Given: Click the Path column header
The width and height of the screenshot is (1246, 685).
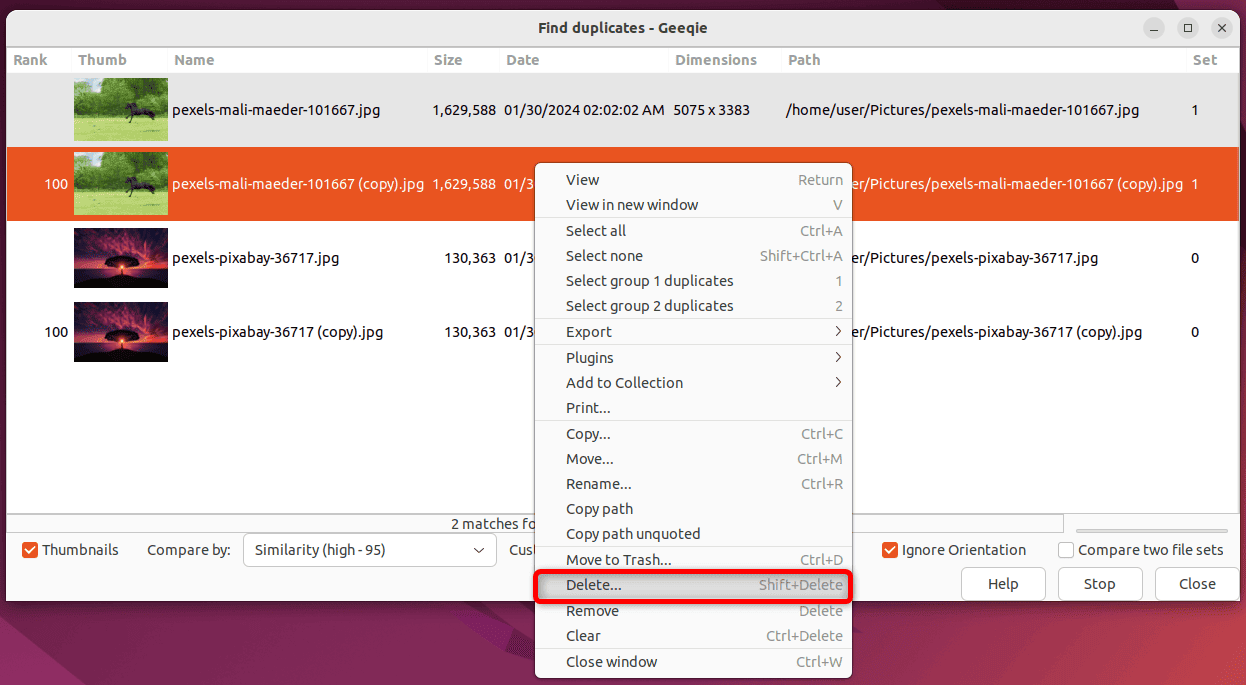Looking at the screenshot, I should [x=983, y=60].
